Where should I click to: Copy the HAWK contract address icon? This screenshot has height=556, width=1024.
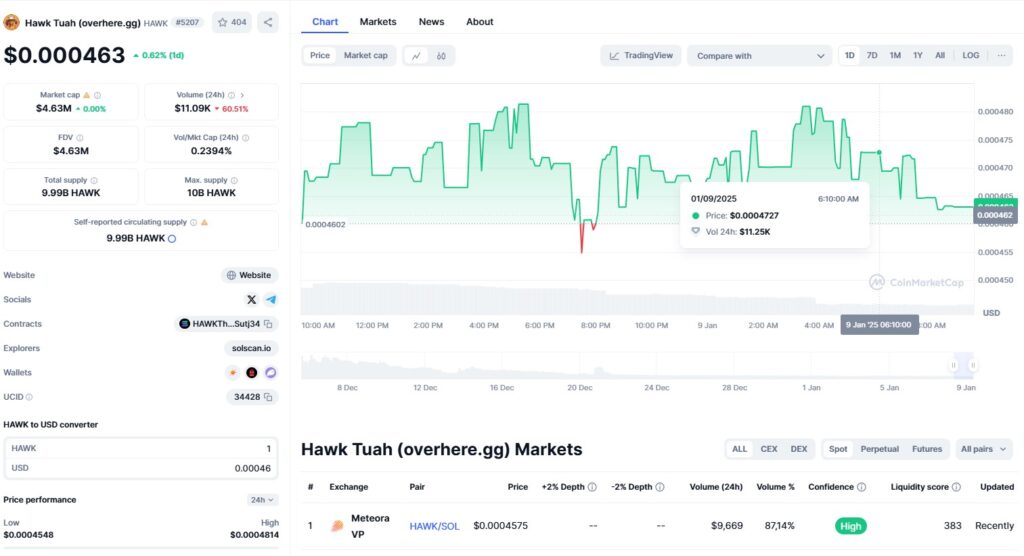[269, 324]
